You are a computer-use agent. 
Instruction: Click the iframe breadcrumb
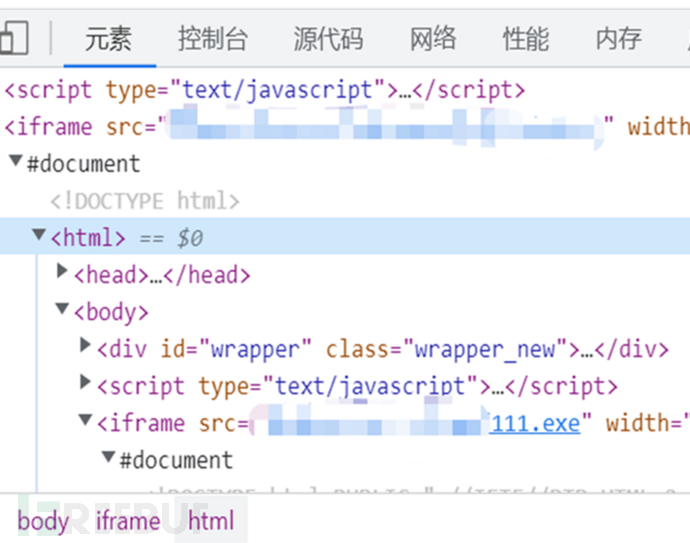tap(128, 521)
